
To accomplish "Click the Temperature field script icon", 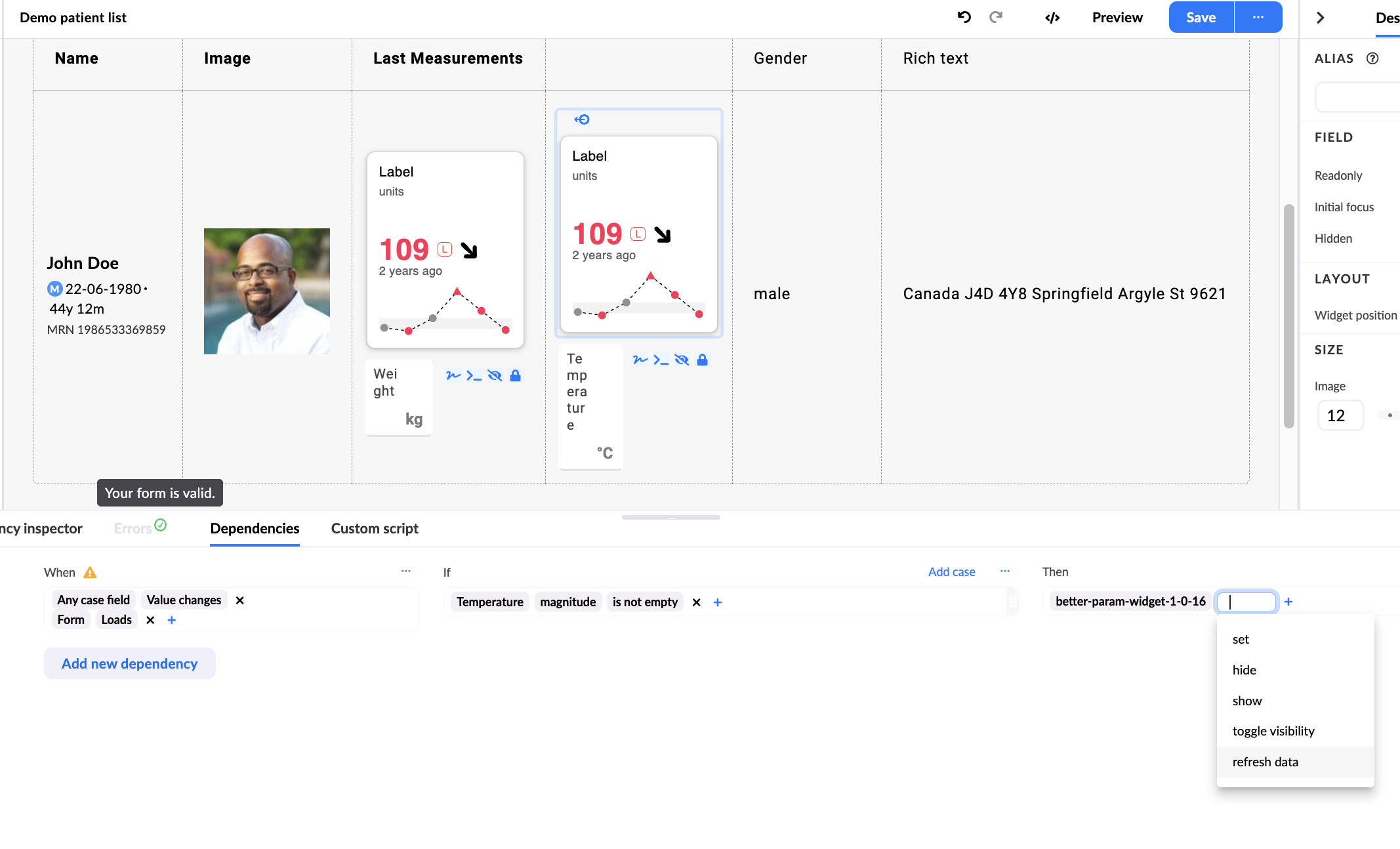I will pyautogui.click(x=661, y=360).
